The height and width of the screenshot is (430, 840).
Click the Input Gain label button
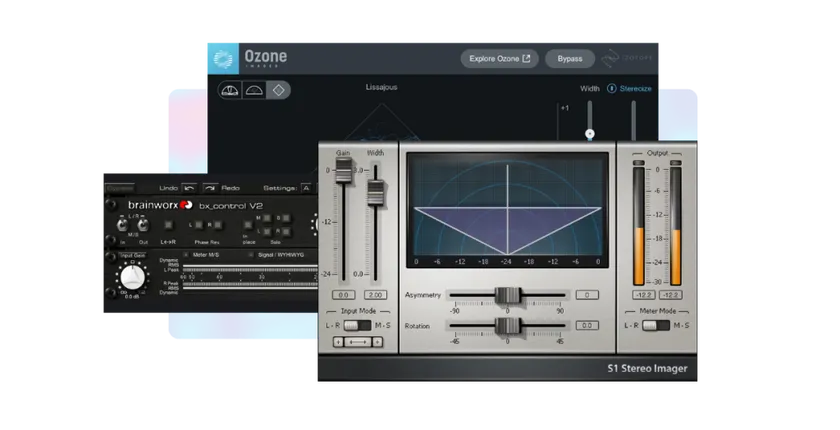132,255
